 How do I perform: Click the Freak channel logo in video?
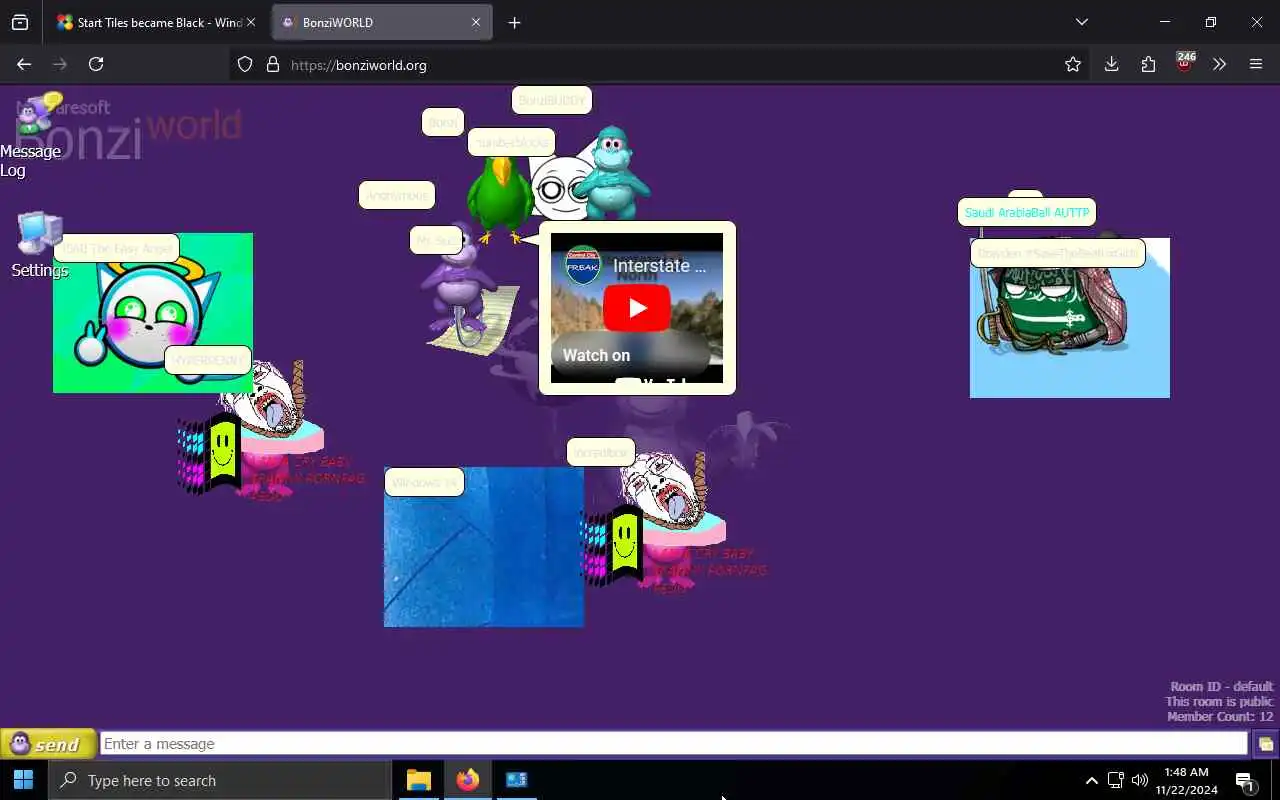[583, 266]
